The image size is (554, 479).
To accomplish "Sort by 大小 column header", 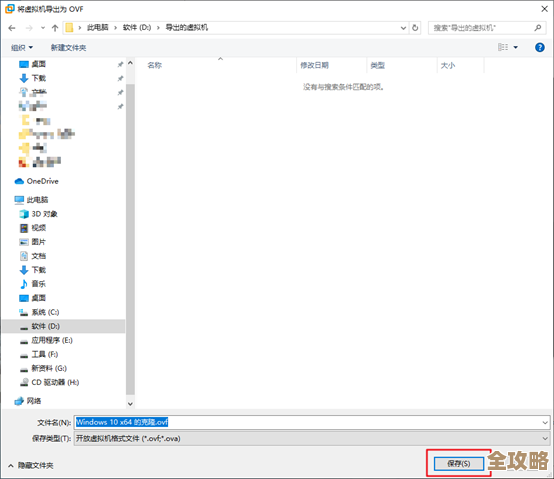I will (x=448, y=65).
